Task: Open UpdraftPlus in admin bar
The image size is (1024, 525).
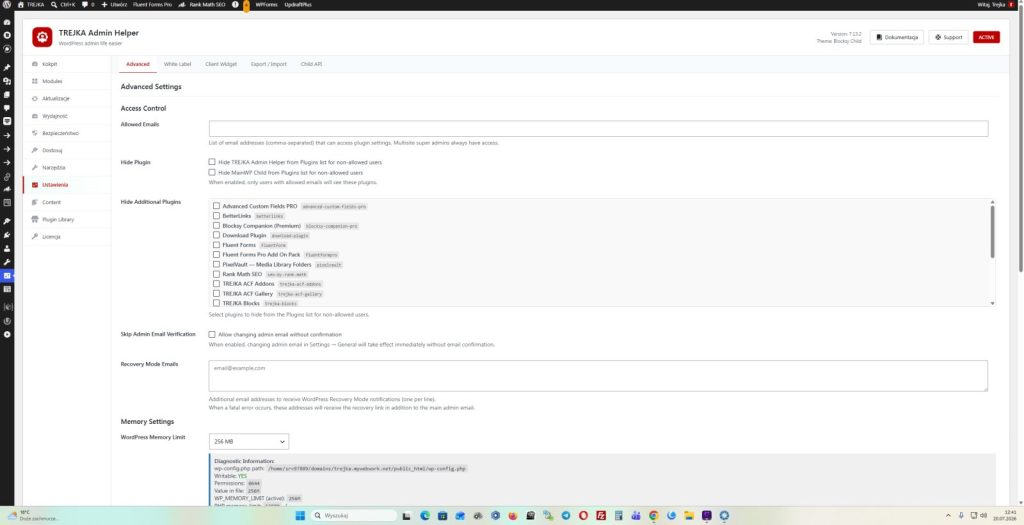Action: [298, 4]
